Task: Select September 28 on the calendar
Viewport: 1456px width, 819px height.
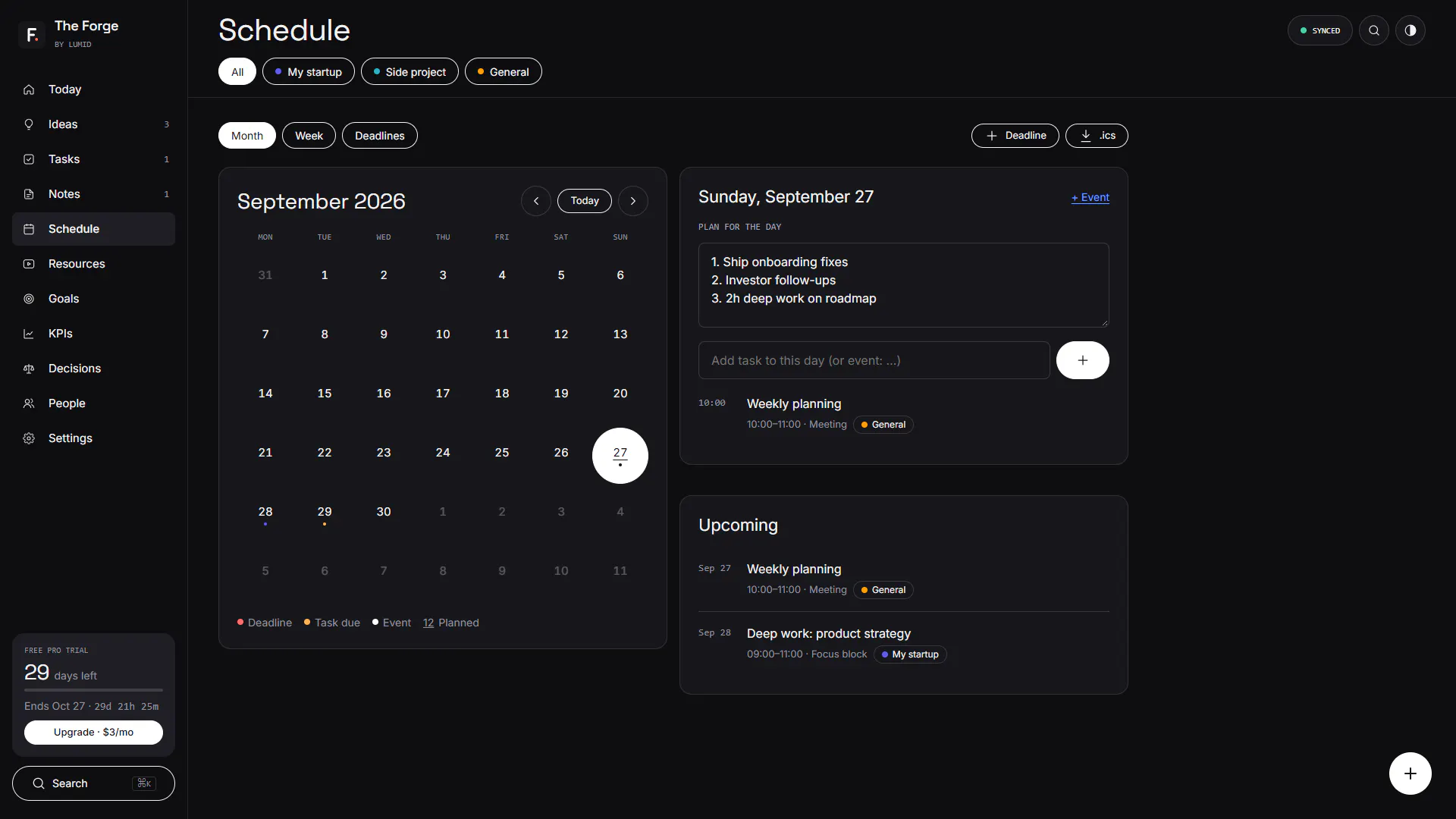Action: (x=265, y=514)
